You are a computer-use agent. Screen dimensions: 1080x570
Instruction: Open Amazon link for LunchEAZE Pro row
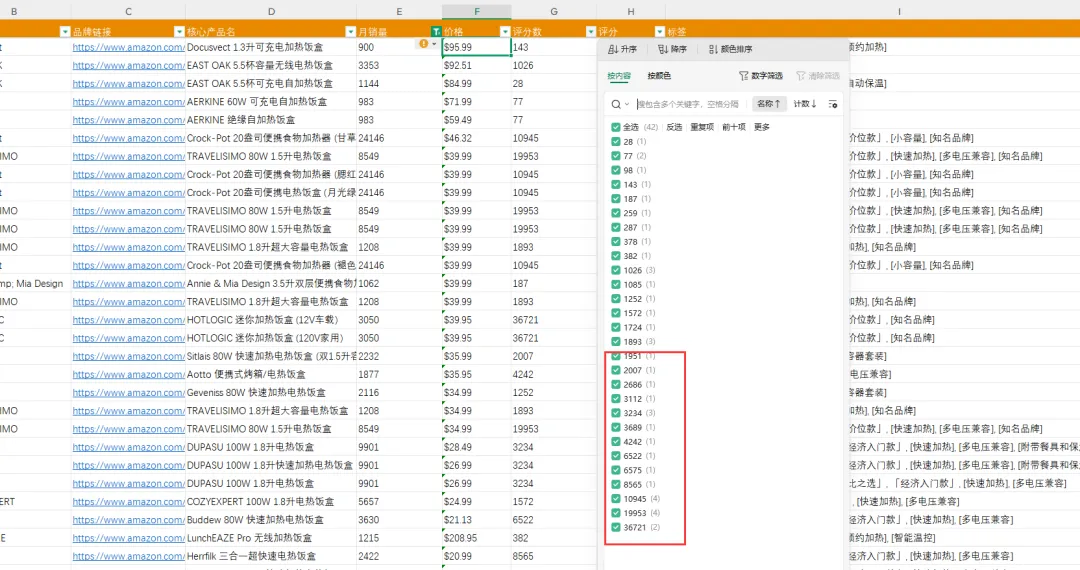129,538
